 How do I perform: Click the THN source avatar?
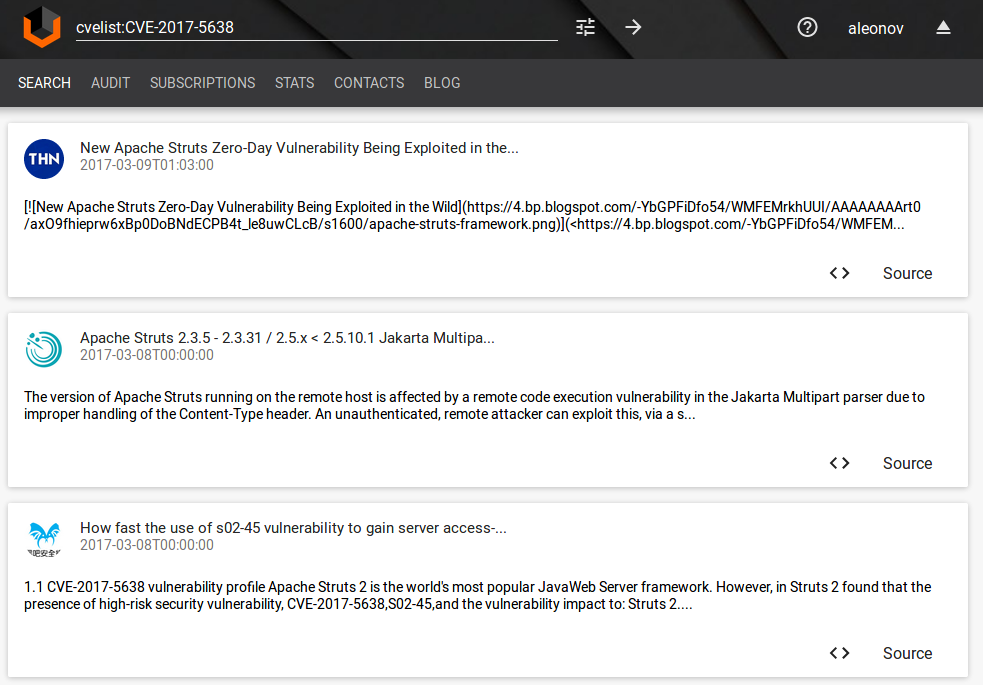pos(44,159)
